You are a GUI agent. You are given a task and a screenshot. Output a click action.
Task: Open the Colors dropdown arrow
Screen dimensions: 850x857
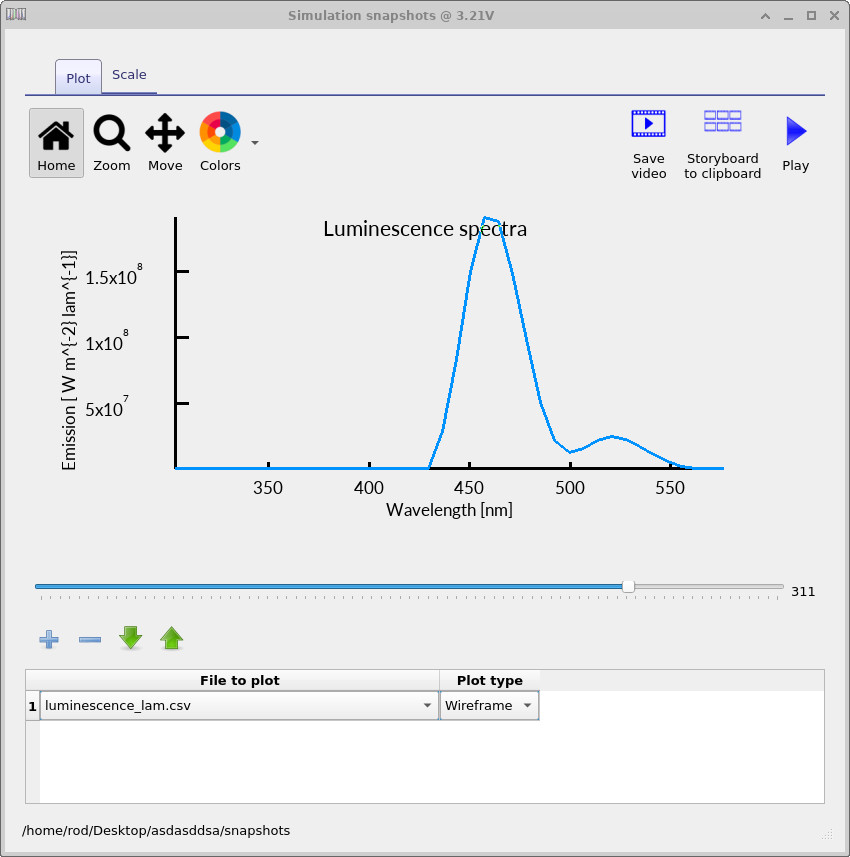(x=254, y=144)
